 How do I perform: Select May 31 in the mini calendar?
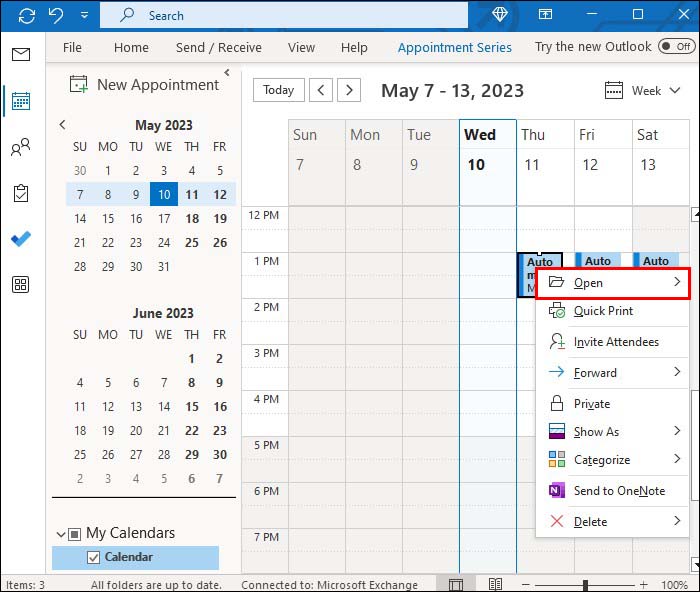click(164, 267)
